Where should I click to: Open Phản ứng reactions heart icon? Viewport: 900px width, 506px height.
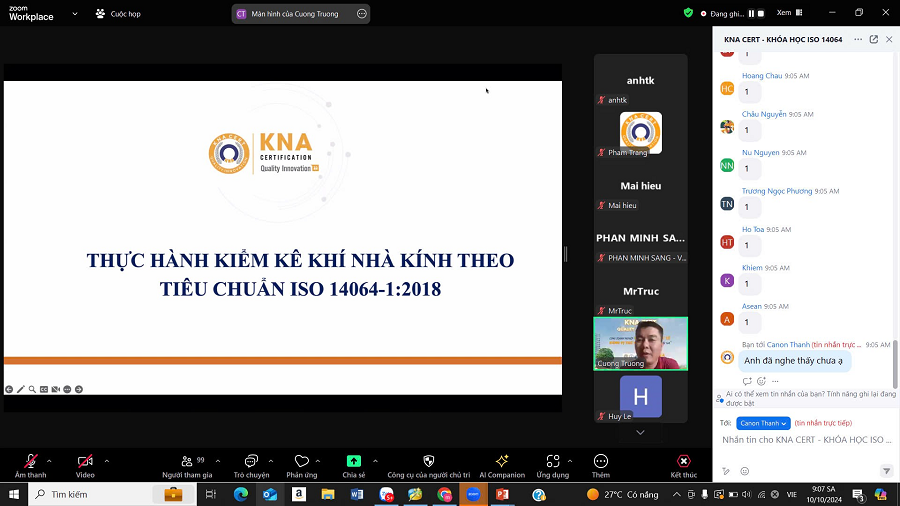pyautogui.click(x=301, y=461)
